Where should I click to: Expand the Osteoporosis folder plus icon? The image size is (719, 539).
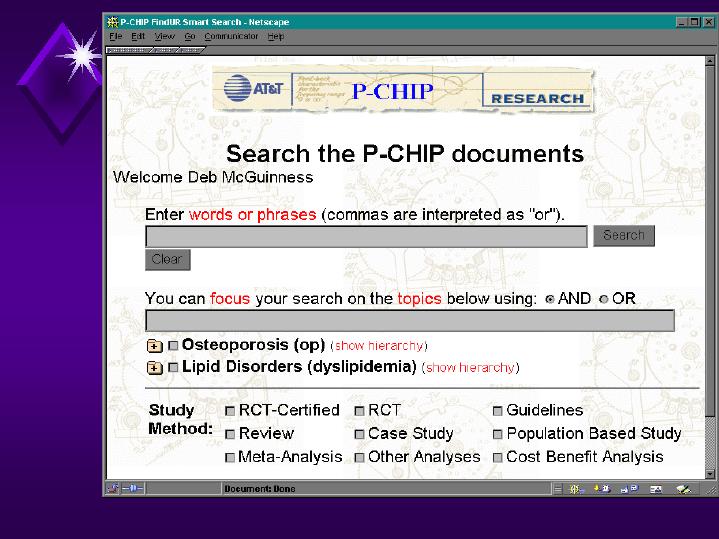[155, 345]
